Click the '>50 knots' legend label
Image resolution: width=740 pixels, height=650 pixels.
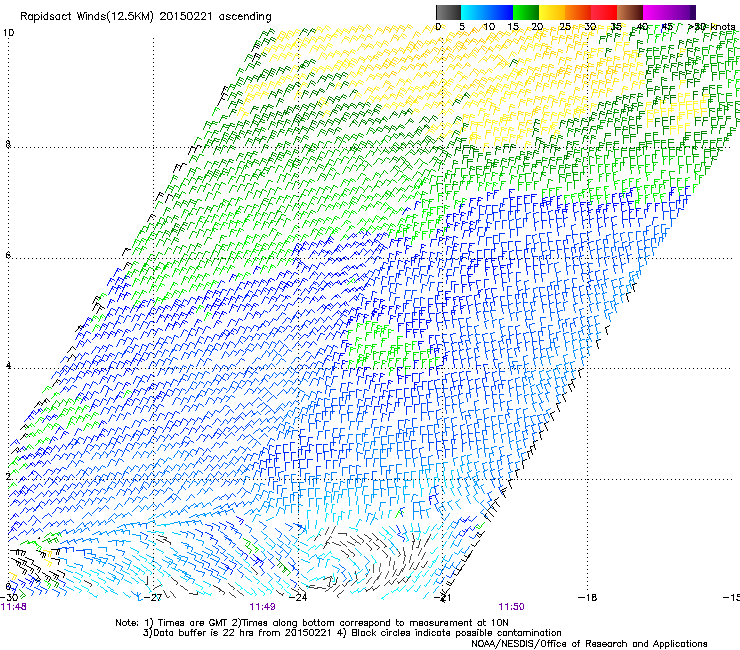(x=712, y=26)
